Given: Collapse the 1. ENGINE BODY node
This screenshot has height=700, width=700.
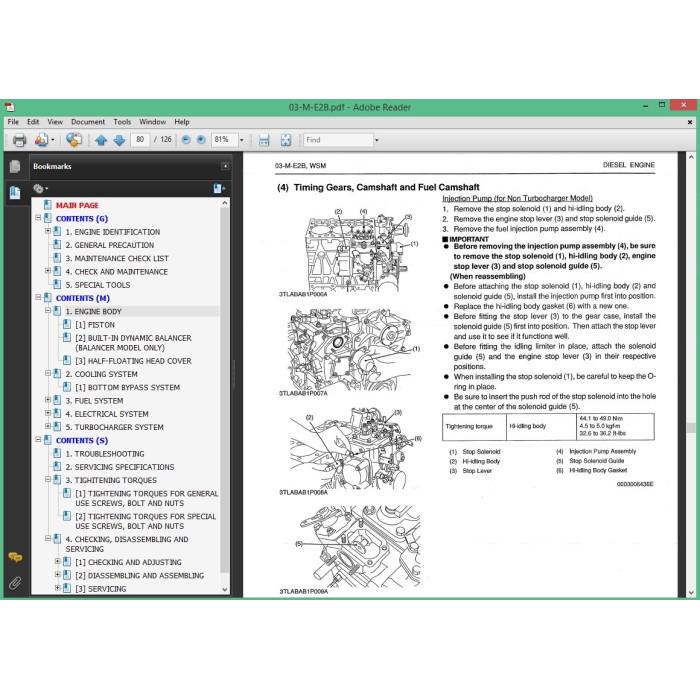Looking at the screenshot, I should click(48, 311).
